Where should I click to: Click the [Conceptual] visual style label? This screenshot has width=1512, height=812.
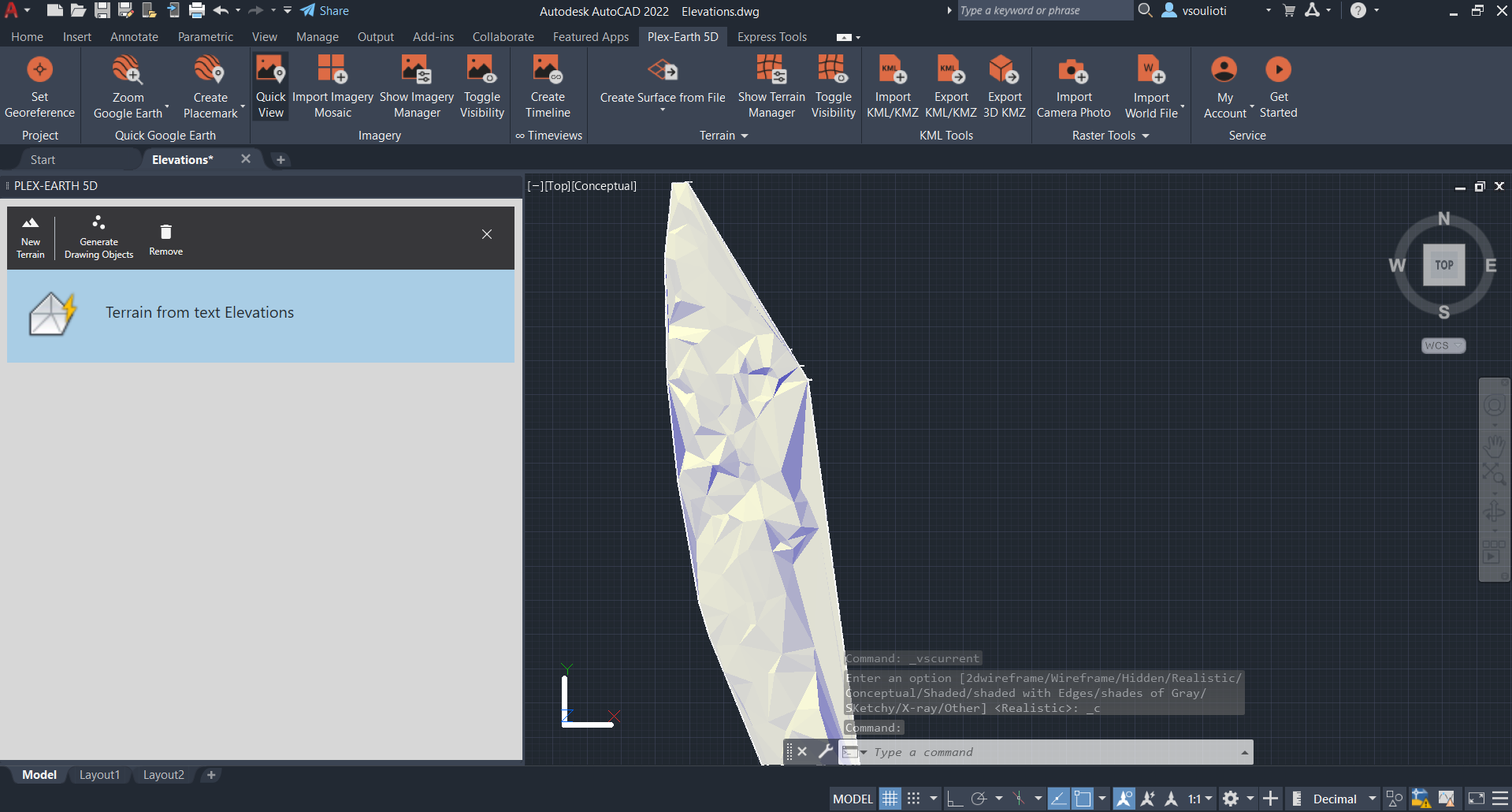[604, 186]
